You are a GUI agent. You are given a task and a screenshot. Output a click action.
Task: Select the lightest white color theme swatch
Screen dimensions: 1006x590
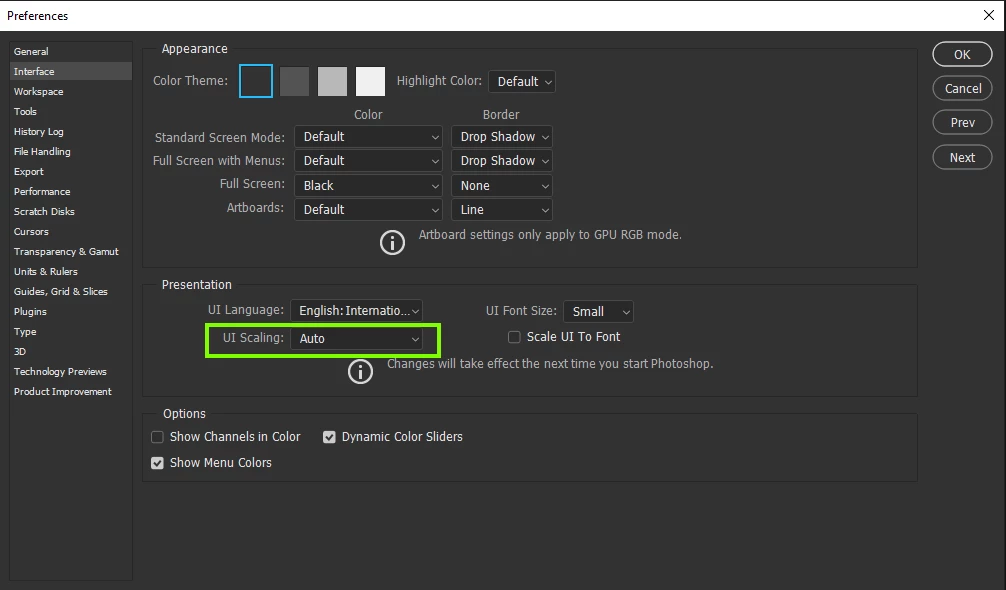(x=370, y=81)
